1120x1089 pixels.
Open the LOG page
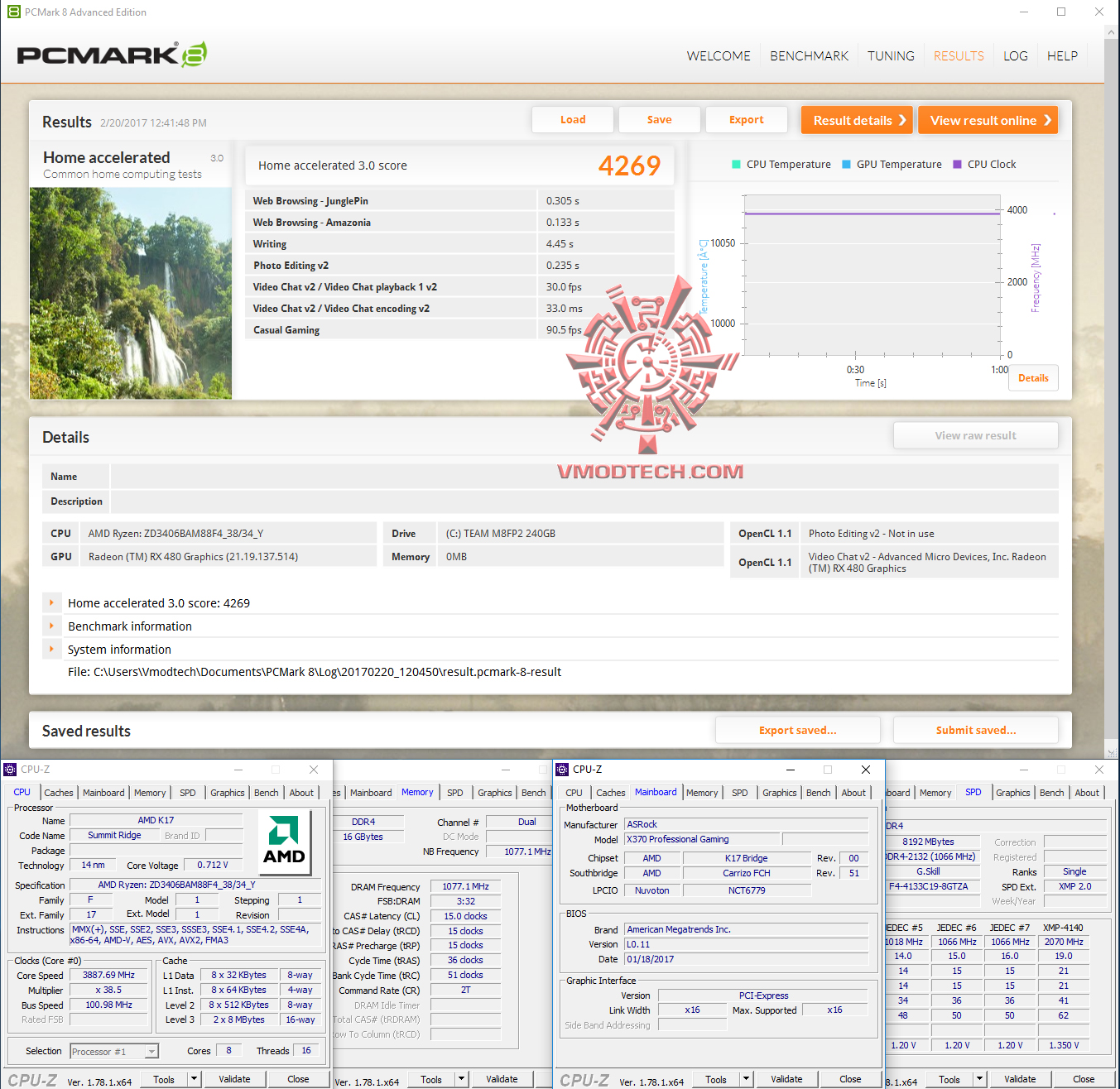tap(1016, 56)
